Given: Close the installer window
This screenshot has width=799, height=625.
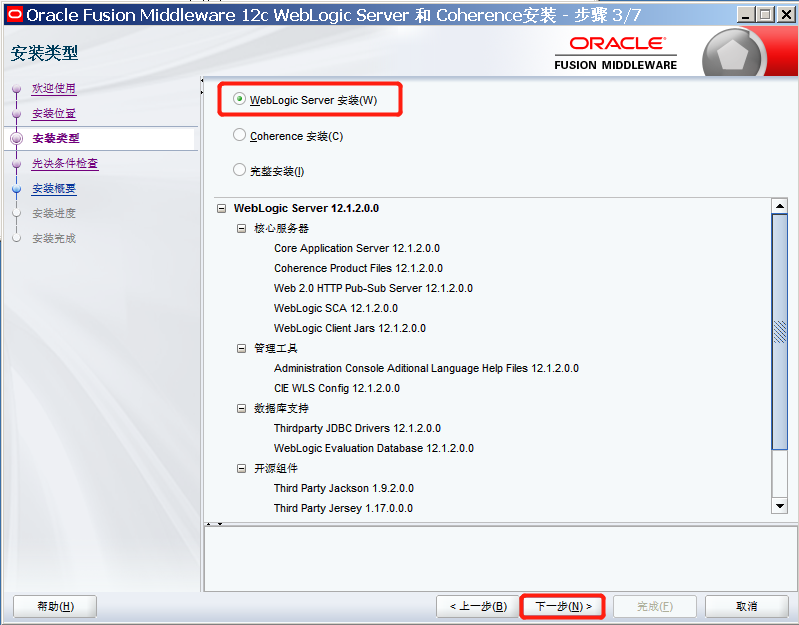Looking at the screenshot, I should pos(785,14).
